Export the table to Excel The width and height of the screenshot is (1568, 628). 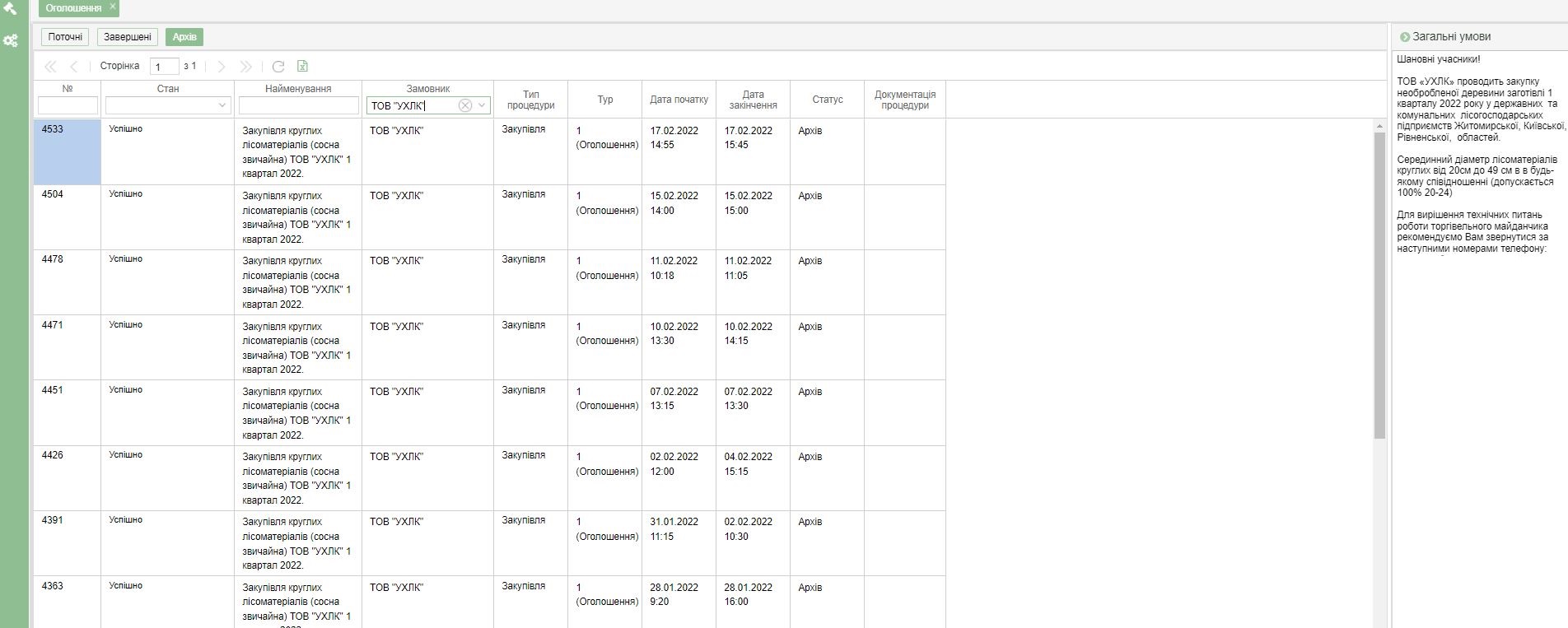pyautogui.click(x=302, y=67)
